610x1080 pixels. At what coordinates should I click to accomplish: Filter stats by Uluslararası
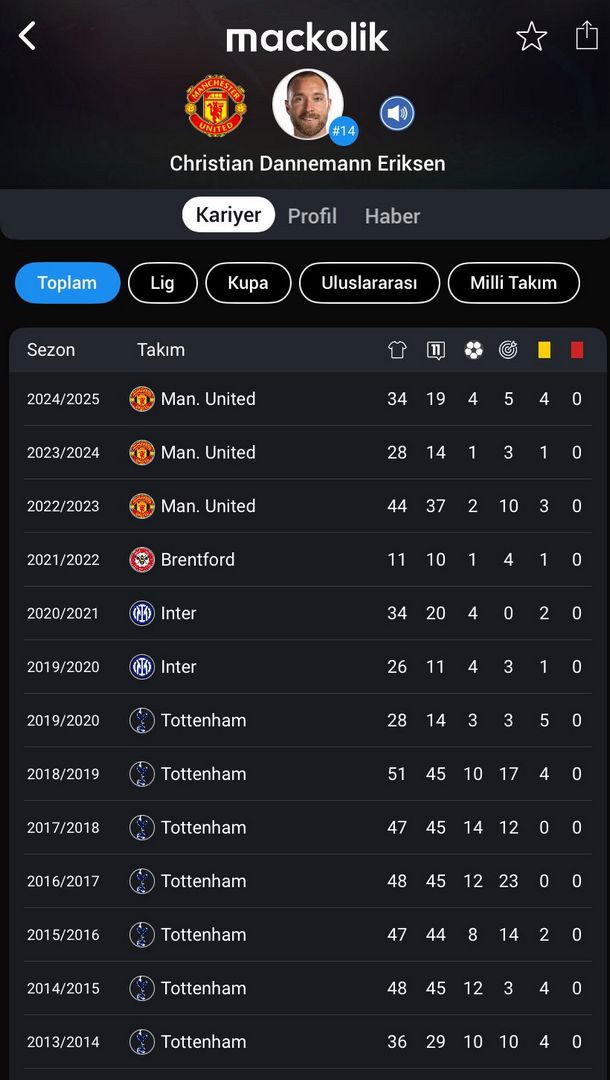point(369,283)
